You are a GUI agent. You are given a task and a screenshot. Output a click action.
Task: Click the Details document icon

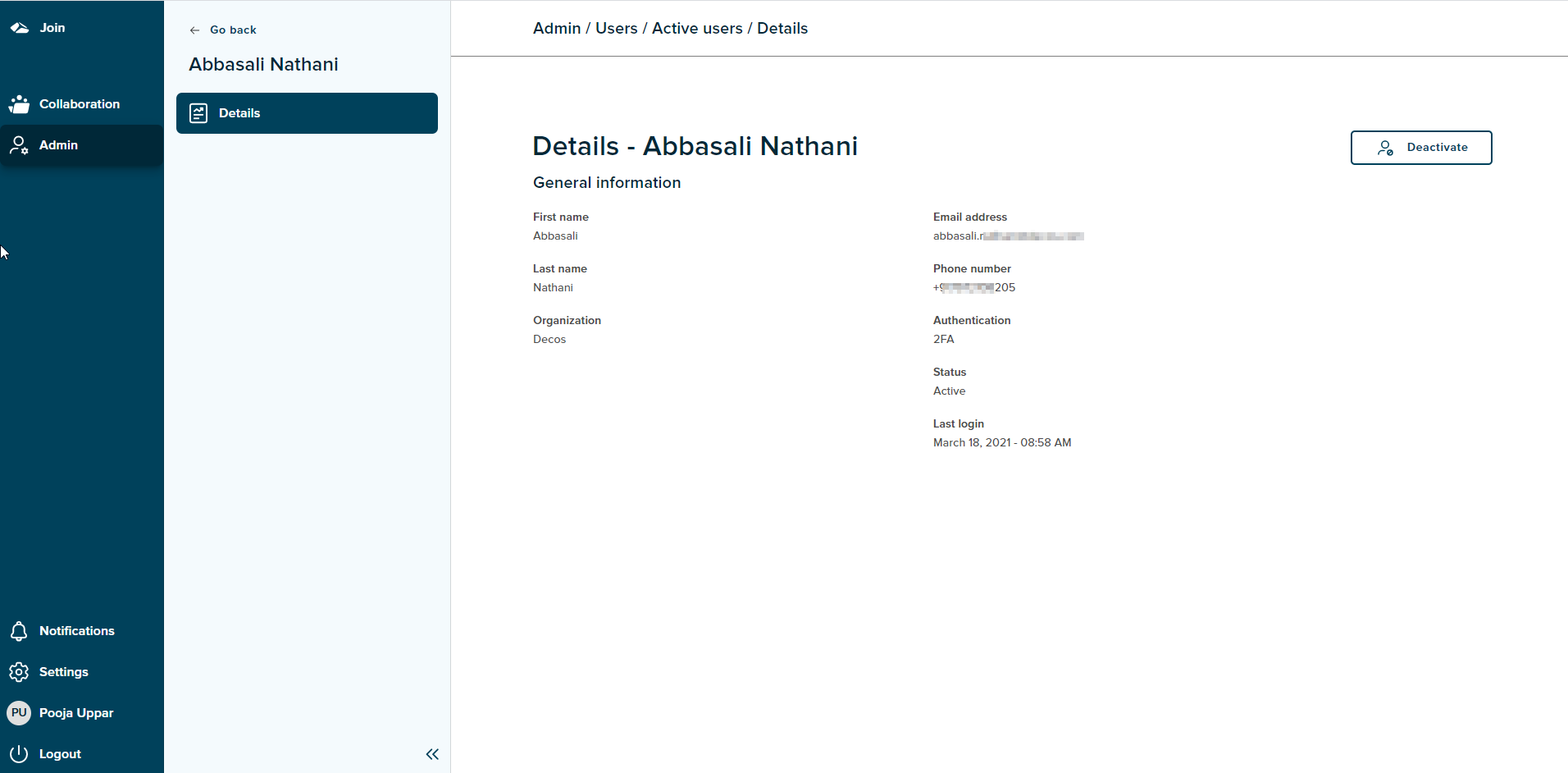(x=198, y=113)
